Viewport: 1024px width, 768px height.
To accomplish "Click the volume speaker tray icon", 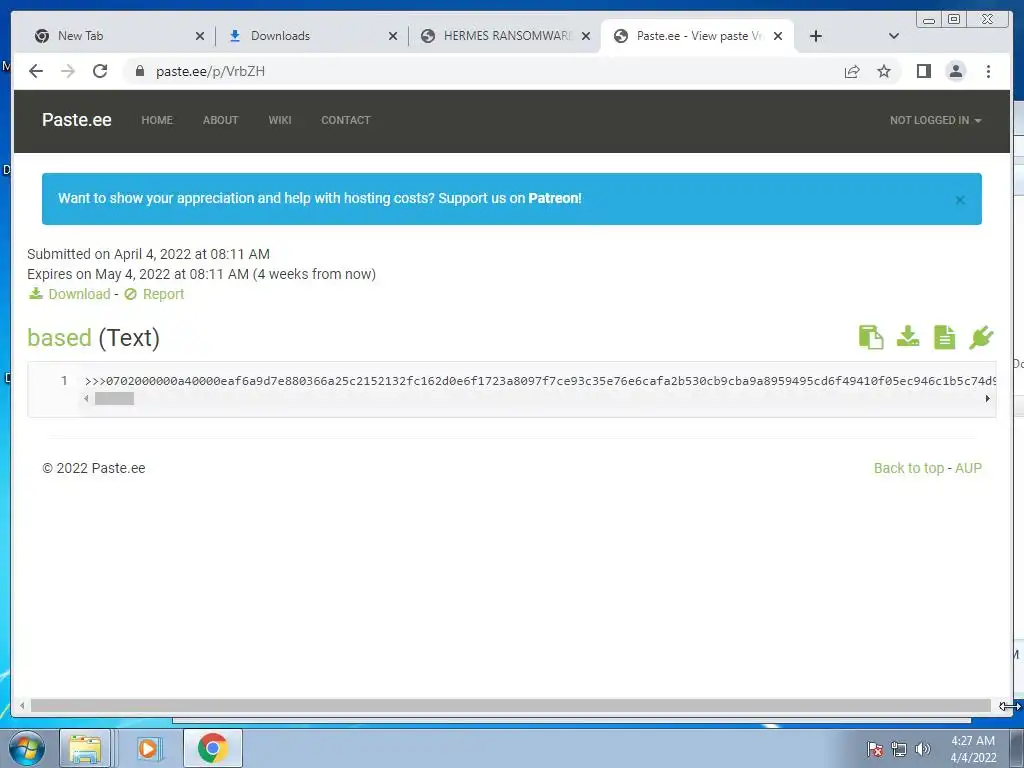I will (922, 749).
